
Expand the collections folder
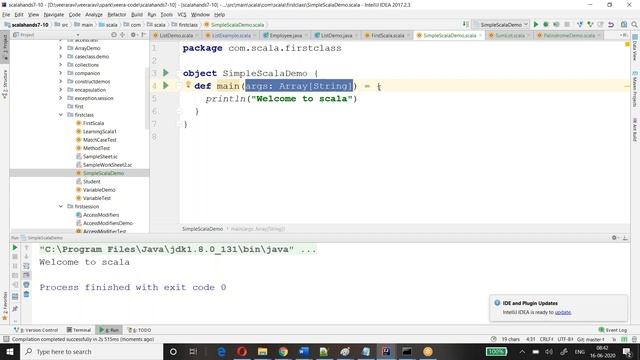61,64
